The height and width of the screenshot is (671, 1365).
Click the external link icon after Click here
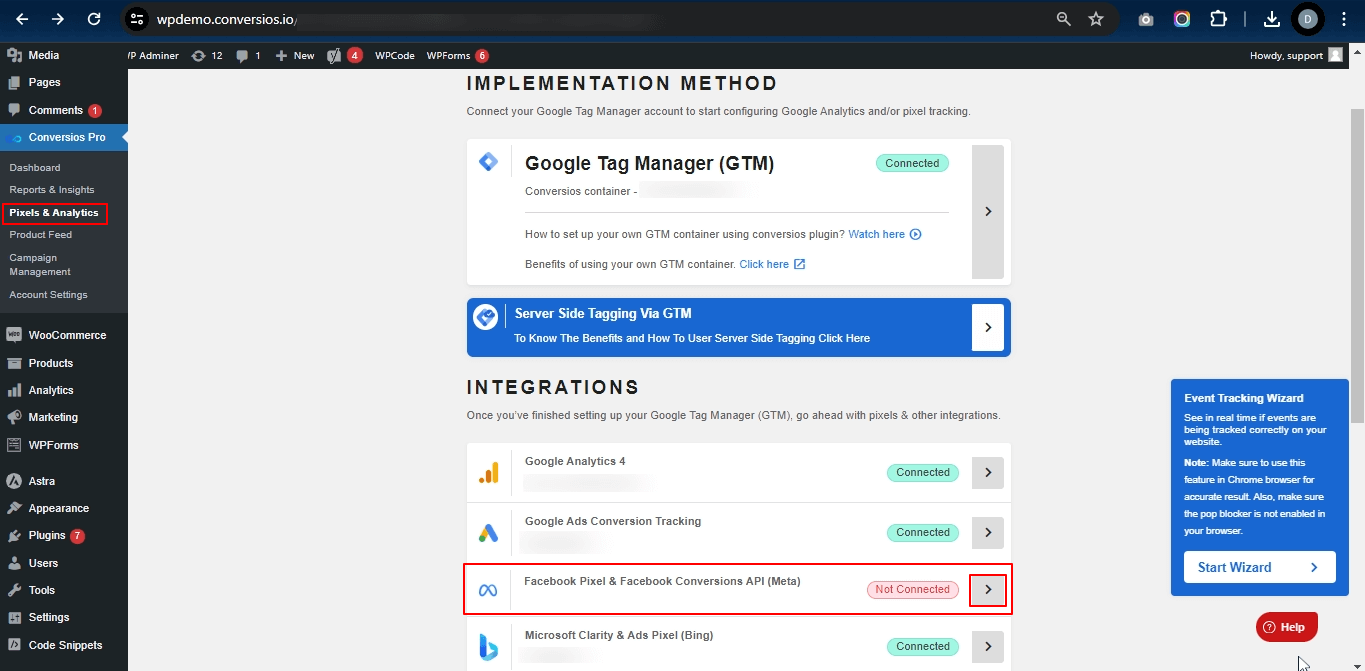tap(800, 265)
